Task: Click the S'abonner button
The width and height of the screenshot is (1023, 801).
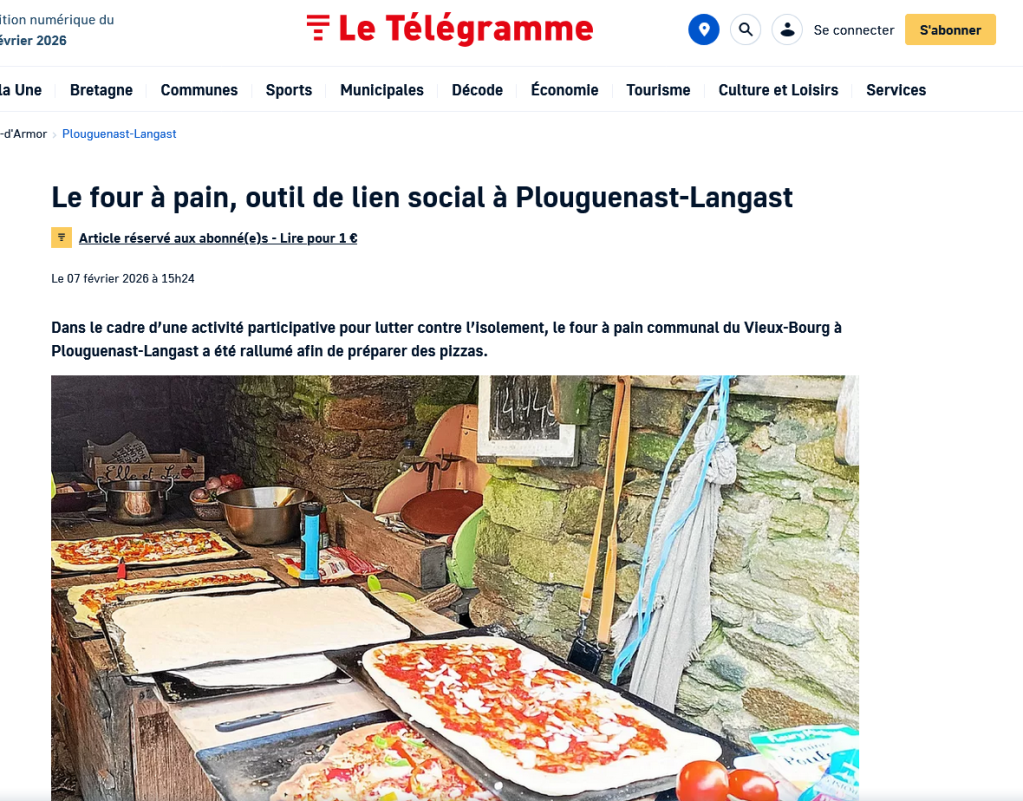Action: [x=950, y=30]
